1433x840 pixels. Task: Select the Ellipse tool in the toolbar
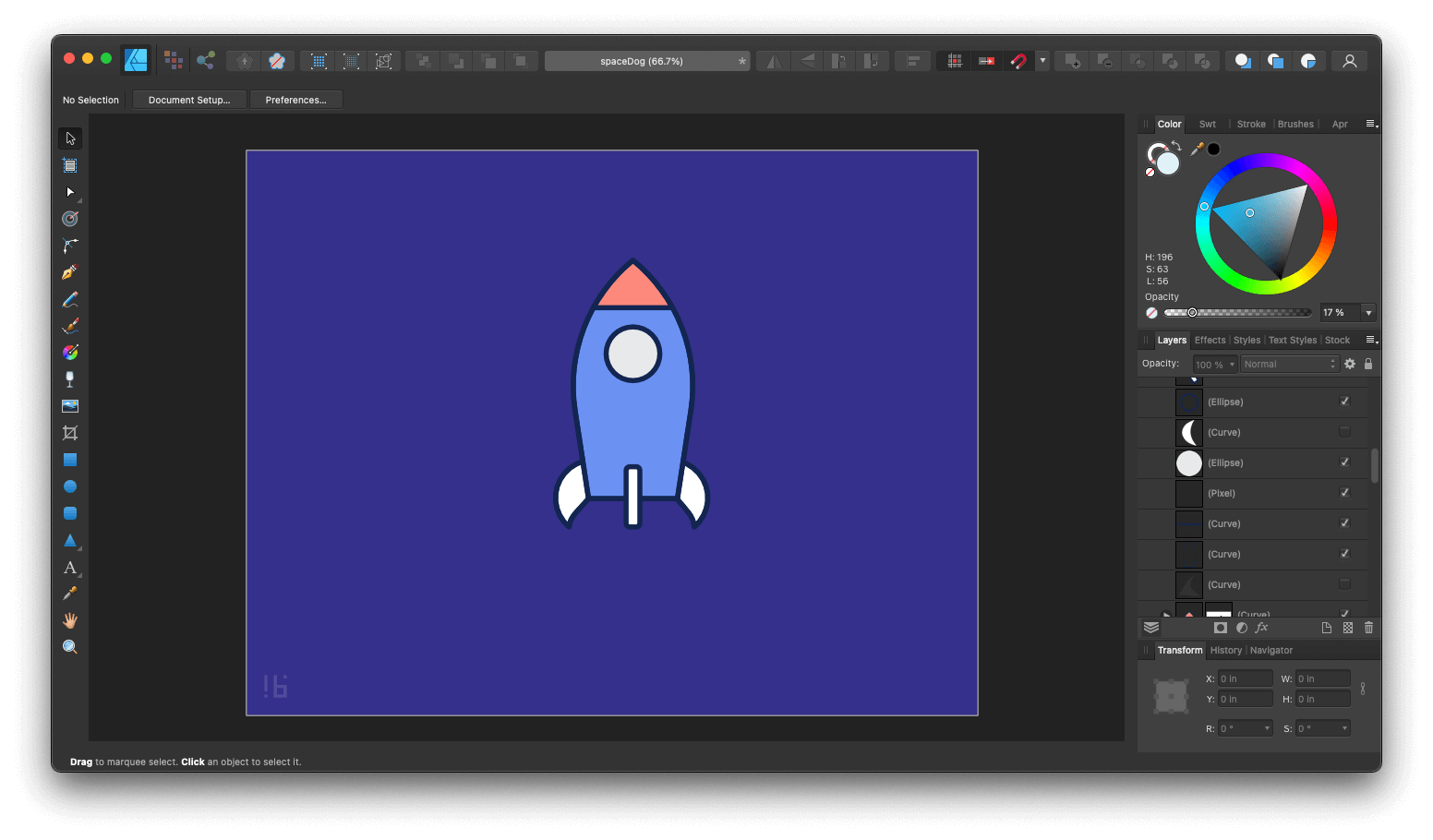coord(70,486)
